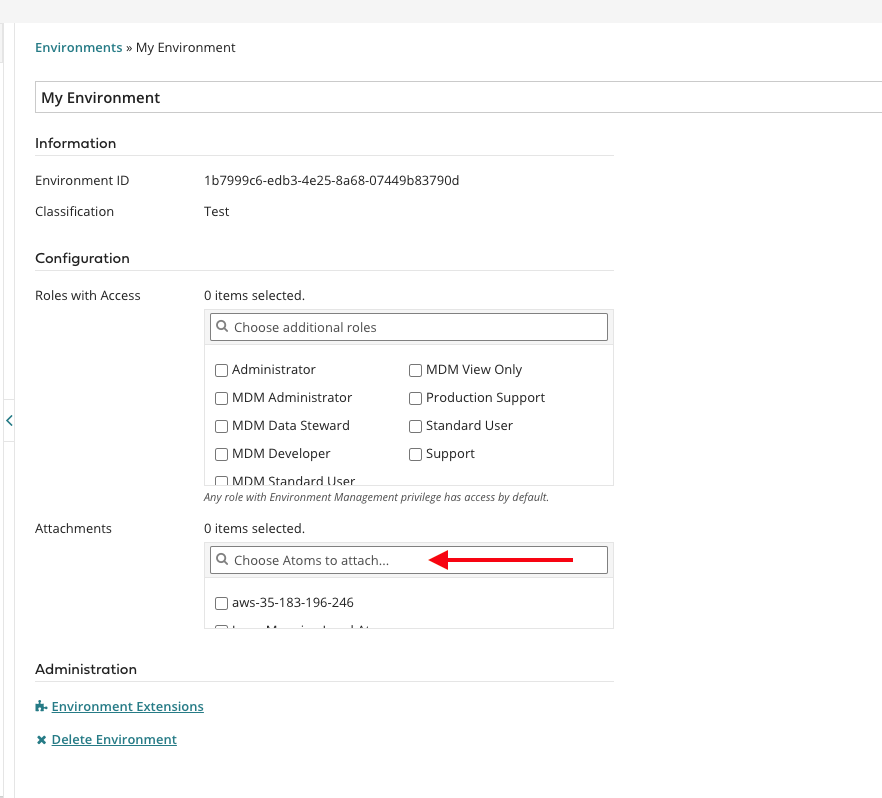
Task: Attach the aws-35-183-196-246 atom checkbox
Action: (222, 603)
